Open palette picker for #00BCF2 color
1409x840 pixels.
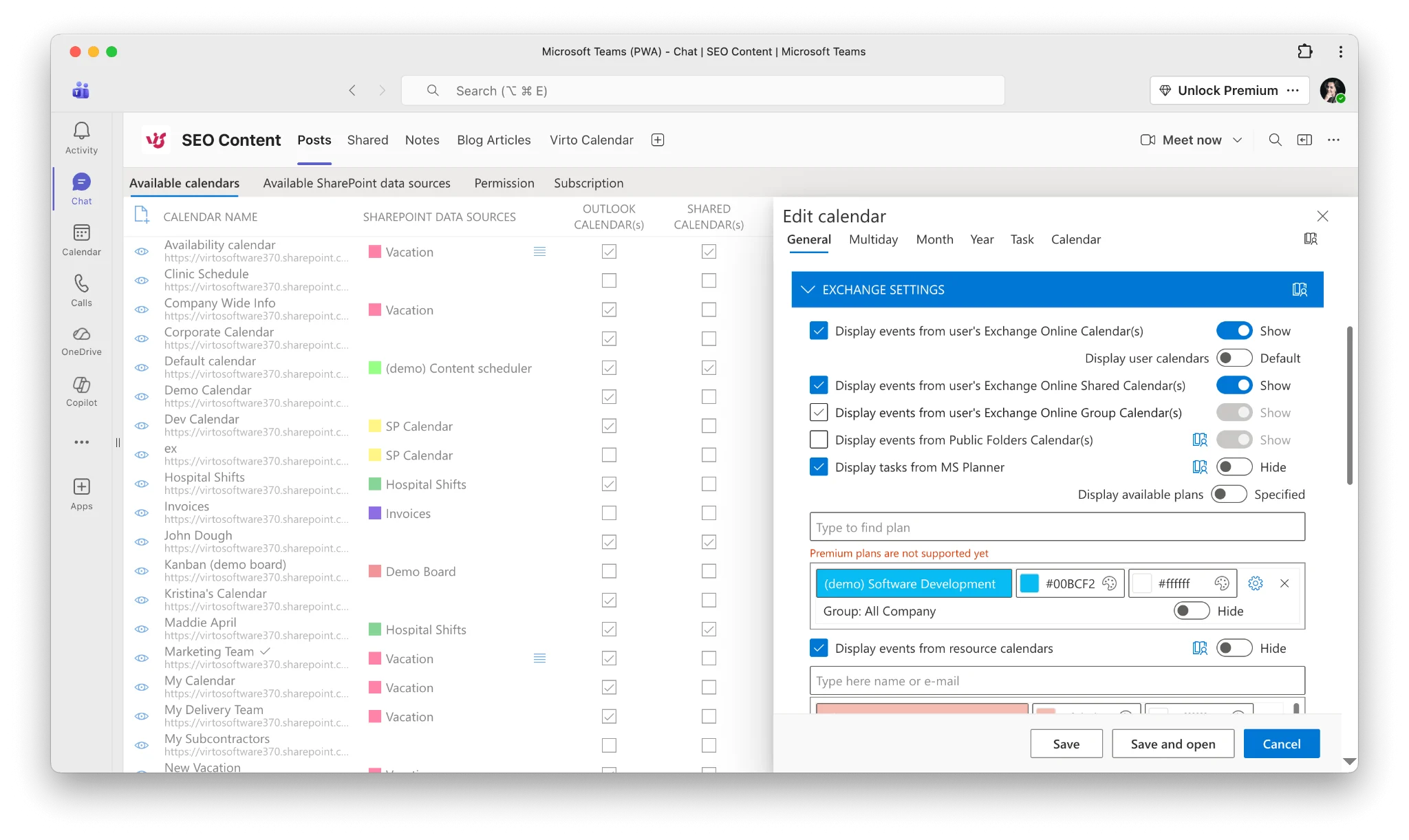(1109, 583)
